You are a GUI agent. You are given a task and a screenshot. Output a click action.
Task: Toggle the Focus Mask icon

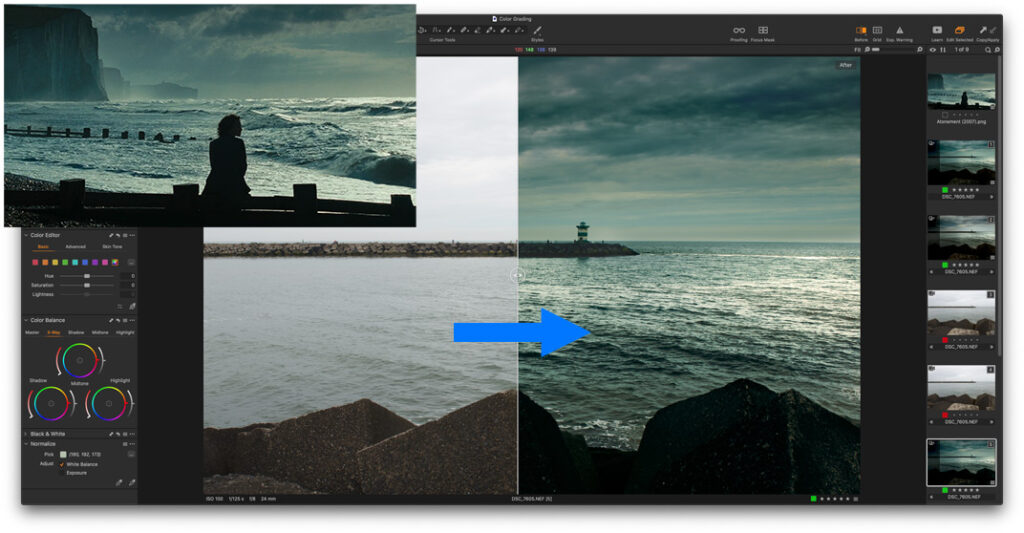763,31
